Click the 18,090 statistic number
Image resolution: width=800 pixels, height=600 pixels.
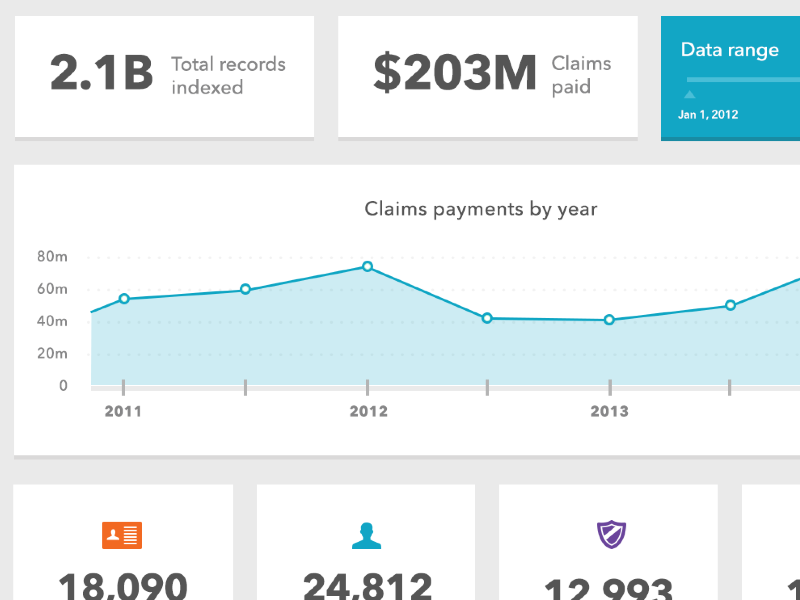[123, 586]
